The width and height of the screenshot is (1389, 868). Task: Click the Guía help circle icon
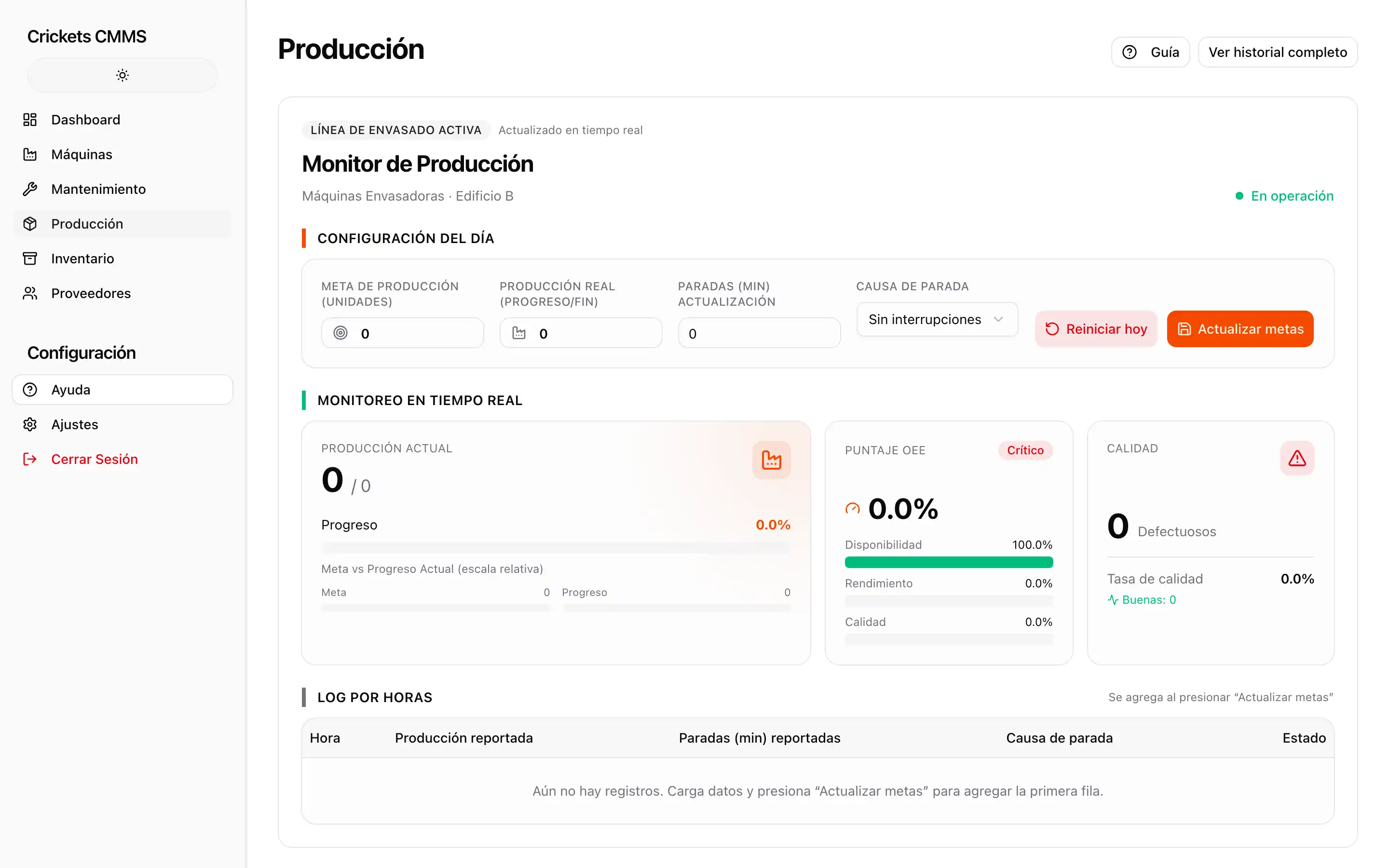[1130, 52]
